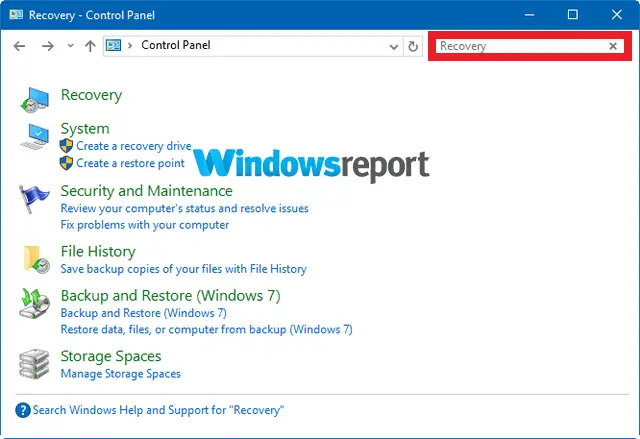Click the shield icon beside Create a recovery drive
Viewport: 640px width, 439px height.
click(x=66, y=146)
